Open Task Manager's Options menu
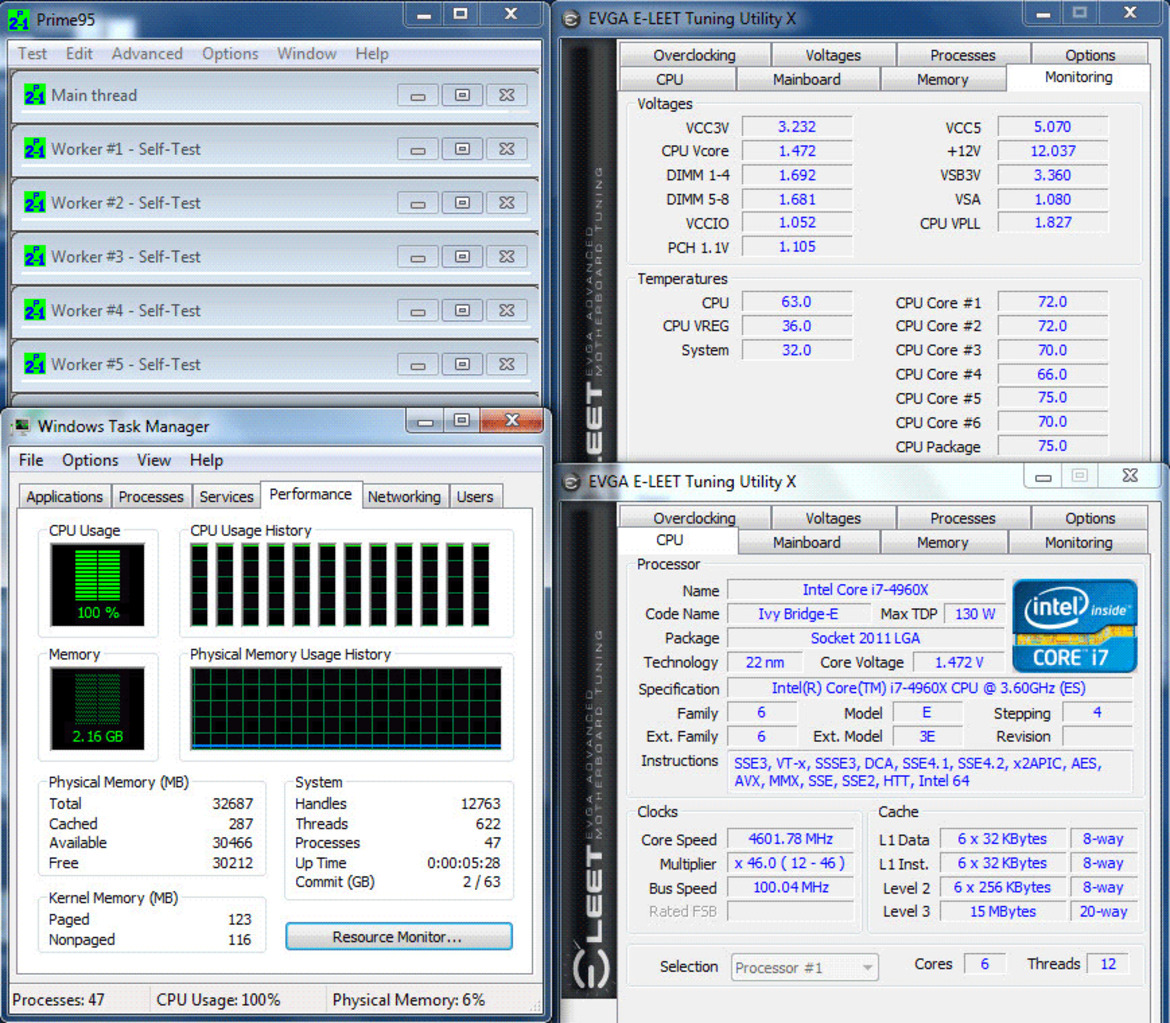Screen dimensions: 1170x1023 (90, 460)
